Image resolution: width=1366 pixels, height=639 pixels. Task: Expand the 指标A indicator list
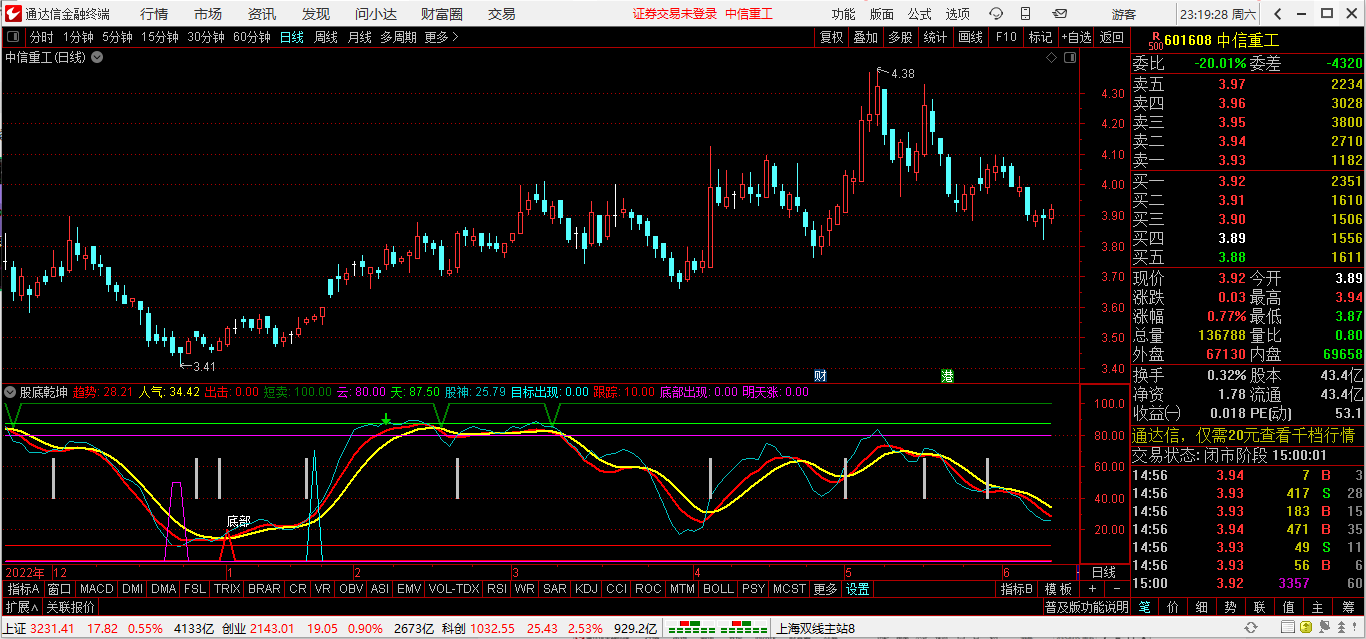coord(23,590)
